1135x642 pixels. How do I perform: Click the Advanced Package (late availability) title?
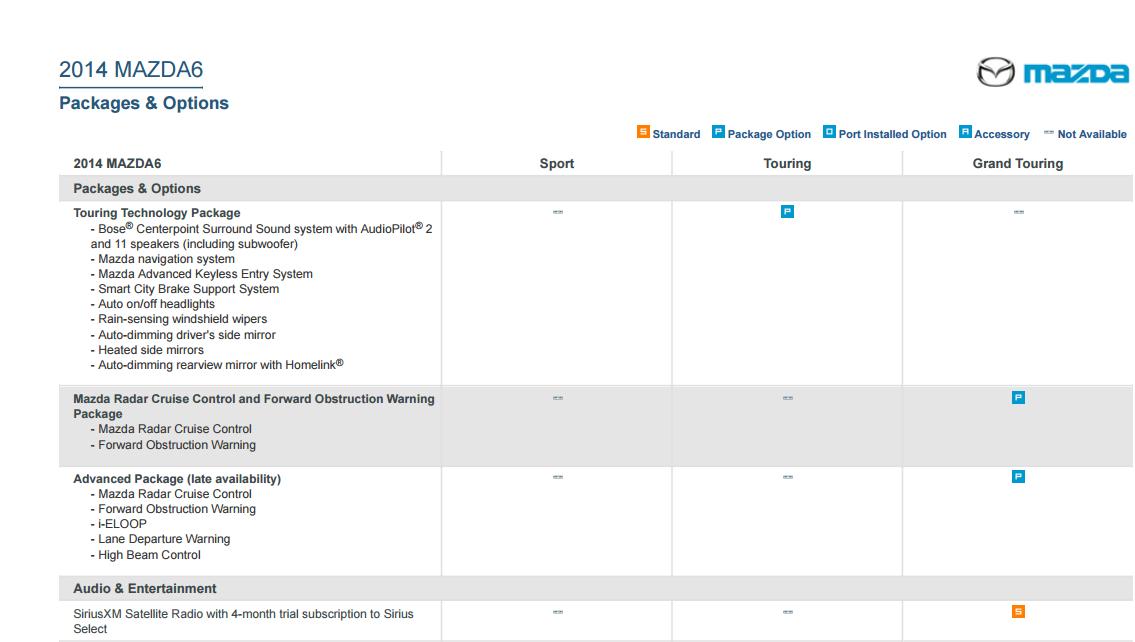[177, 479]
